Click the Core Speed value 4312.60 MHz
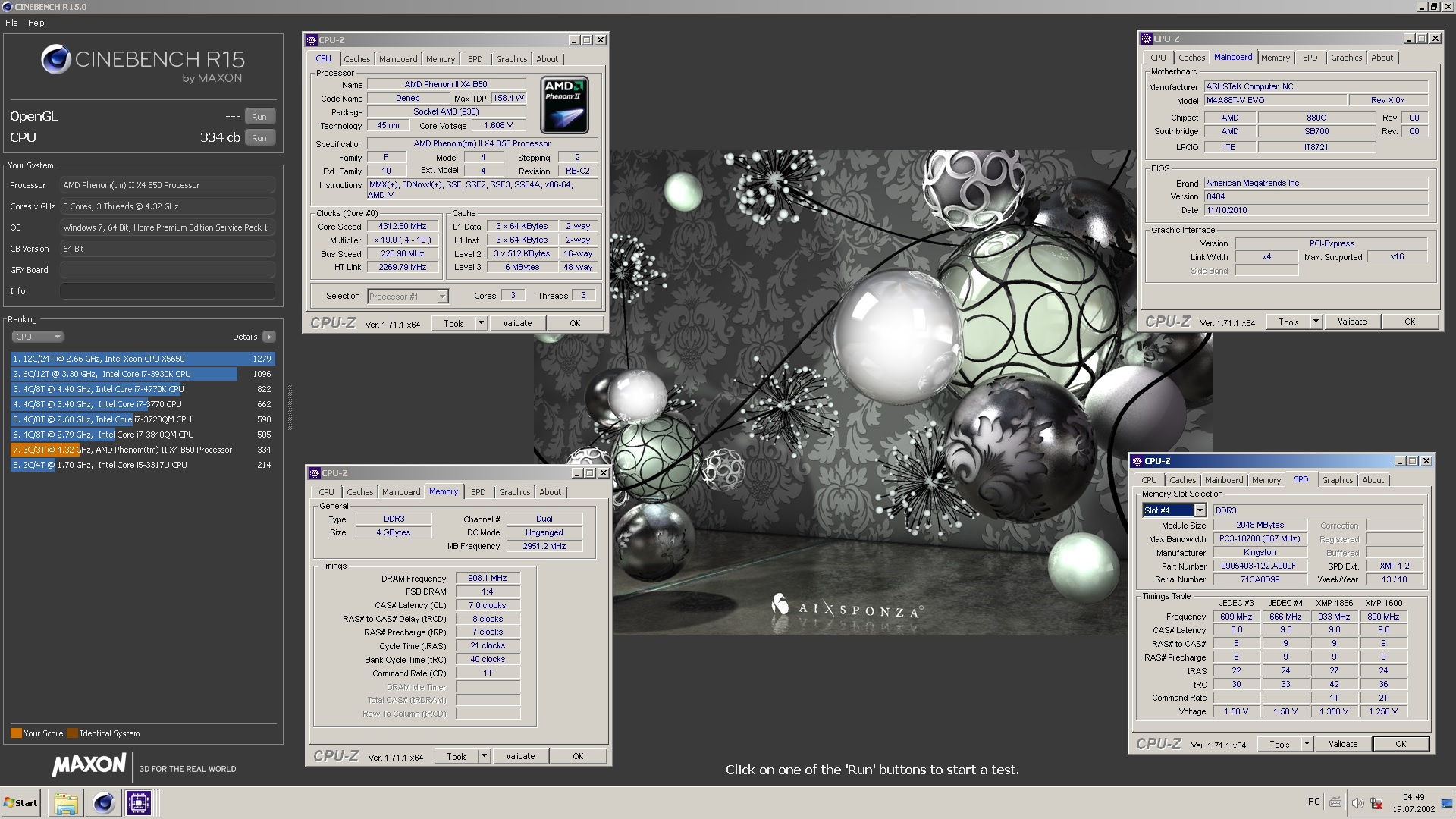 click(x=403, y=227)
